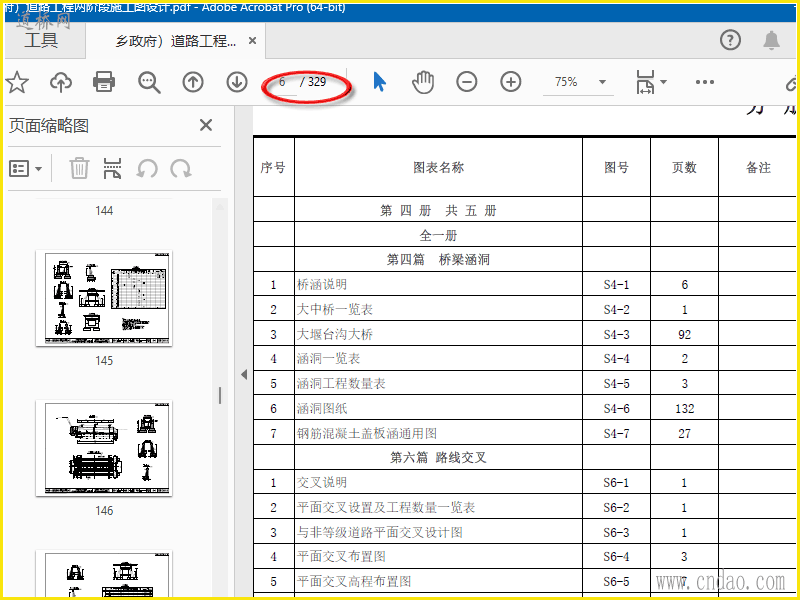The width and height of the screenshot is (800, 600).
Task: Open the more tools ellipsis menu
Action: 705,82
